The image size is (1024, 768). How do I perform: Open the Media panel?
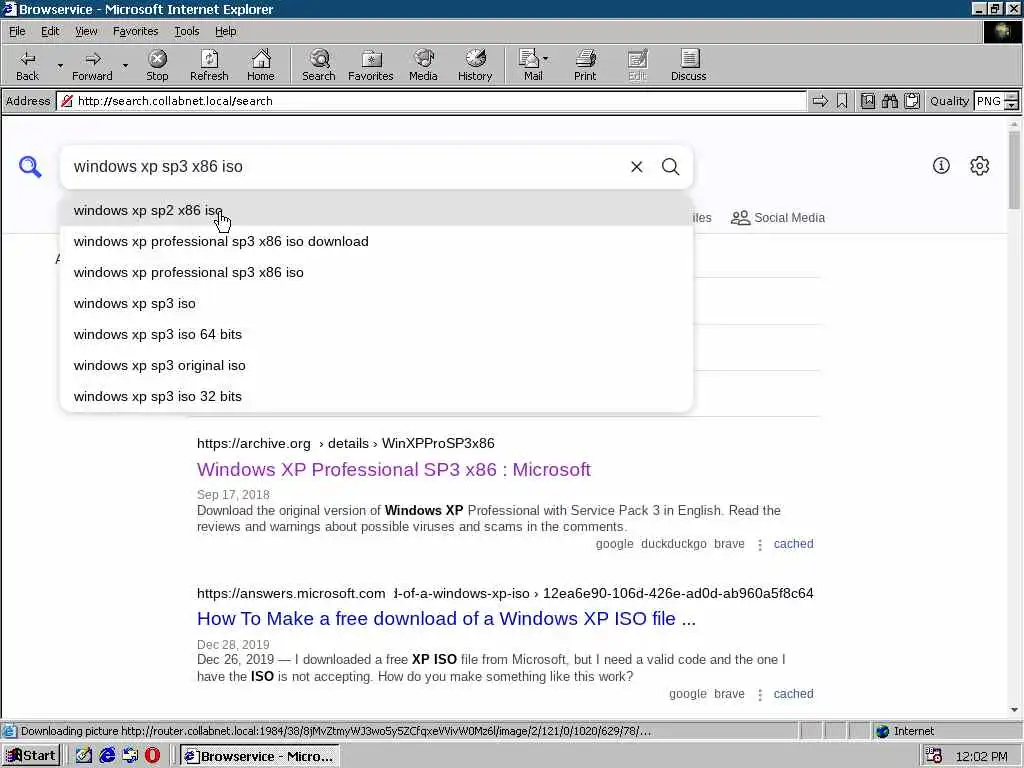click(423, 66)
